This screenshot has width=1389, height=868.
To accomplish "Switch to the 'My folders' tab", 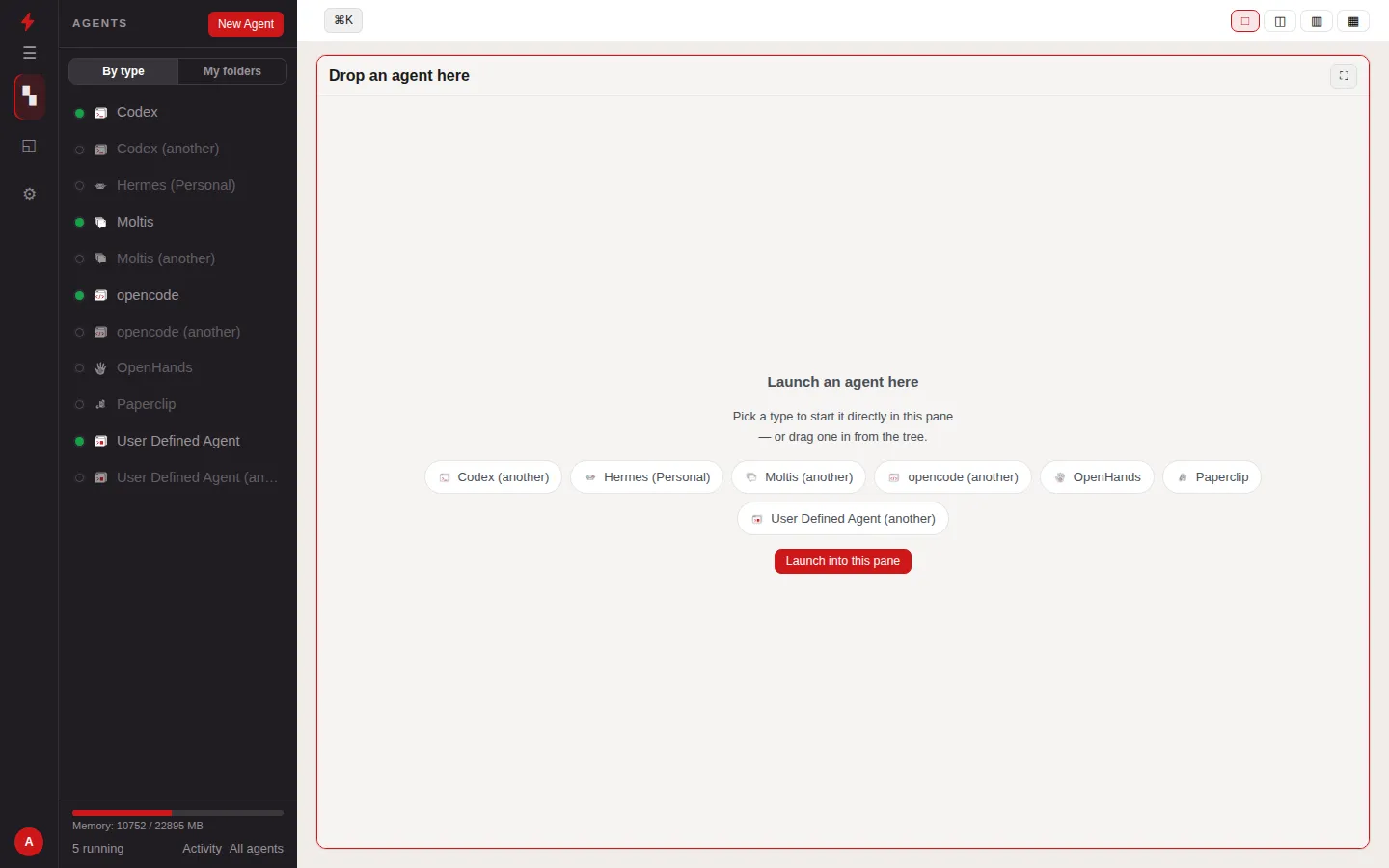I will [232, 71].
